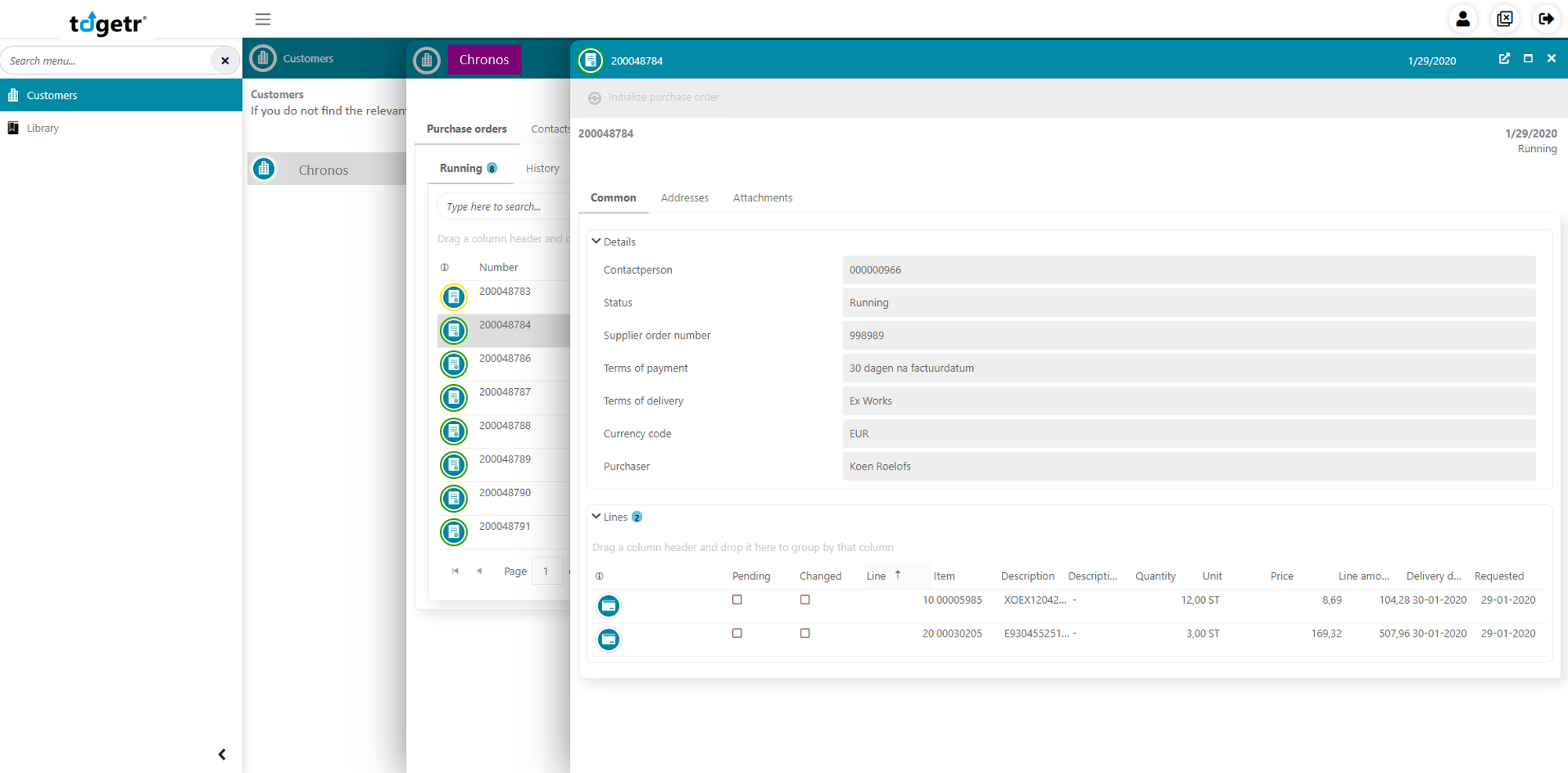Image resolution: width=1568 pixels, height=773 pixels.
Task: Switch to the Attachments tab
Action: coord(763,198)
